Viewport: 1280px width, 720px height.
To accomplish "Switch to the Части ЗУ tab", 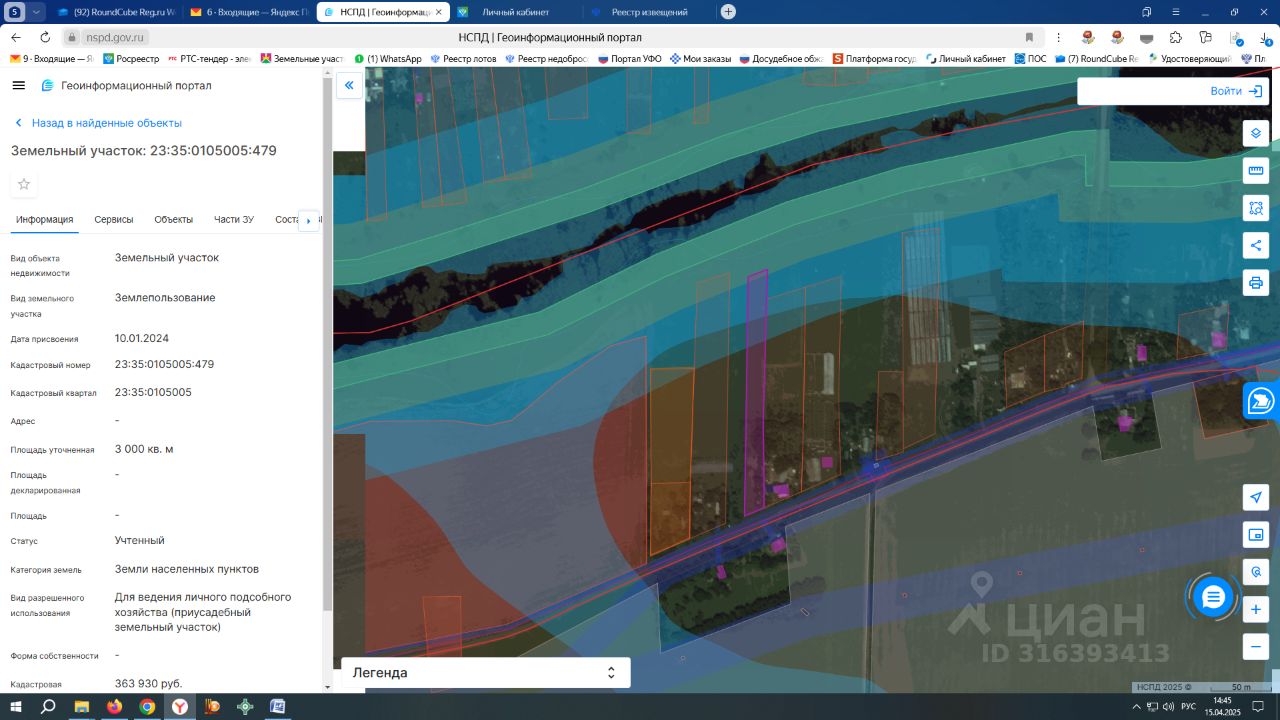I will (234, 219).
